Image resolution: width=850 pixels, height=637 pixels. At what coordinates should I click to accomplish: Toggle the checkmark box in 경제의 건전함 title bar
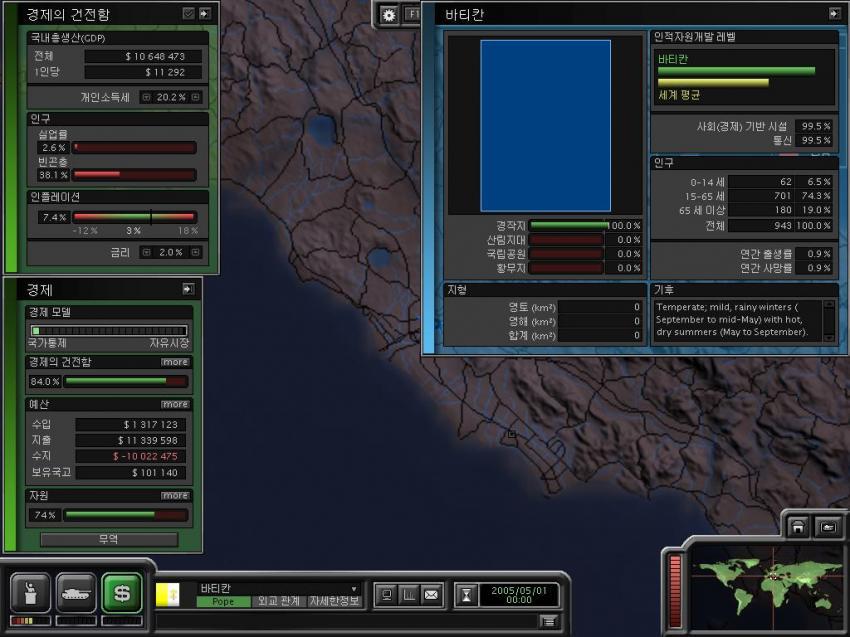pos(188,14)
